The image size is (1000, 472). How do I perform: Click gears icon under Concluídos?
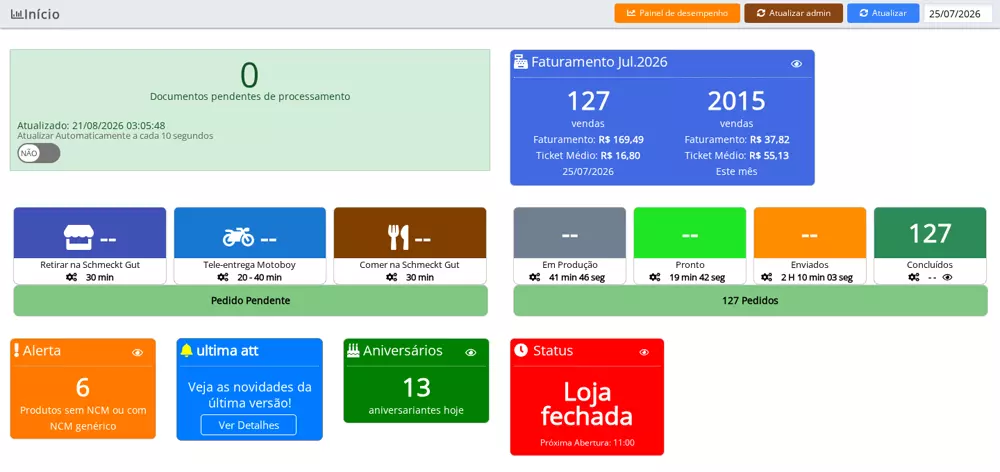point(914,277)
